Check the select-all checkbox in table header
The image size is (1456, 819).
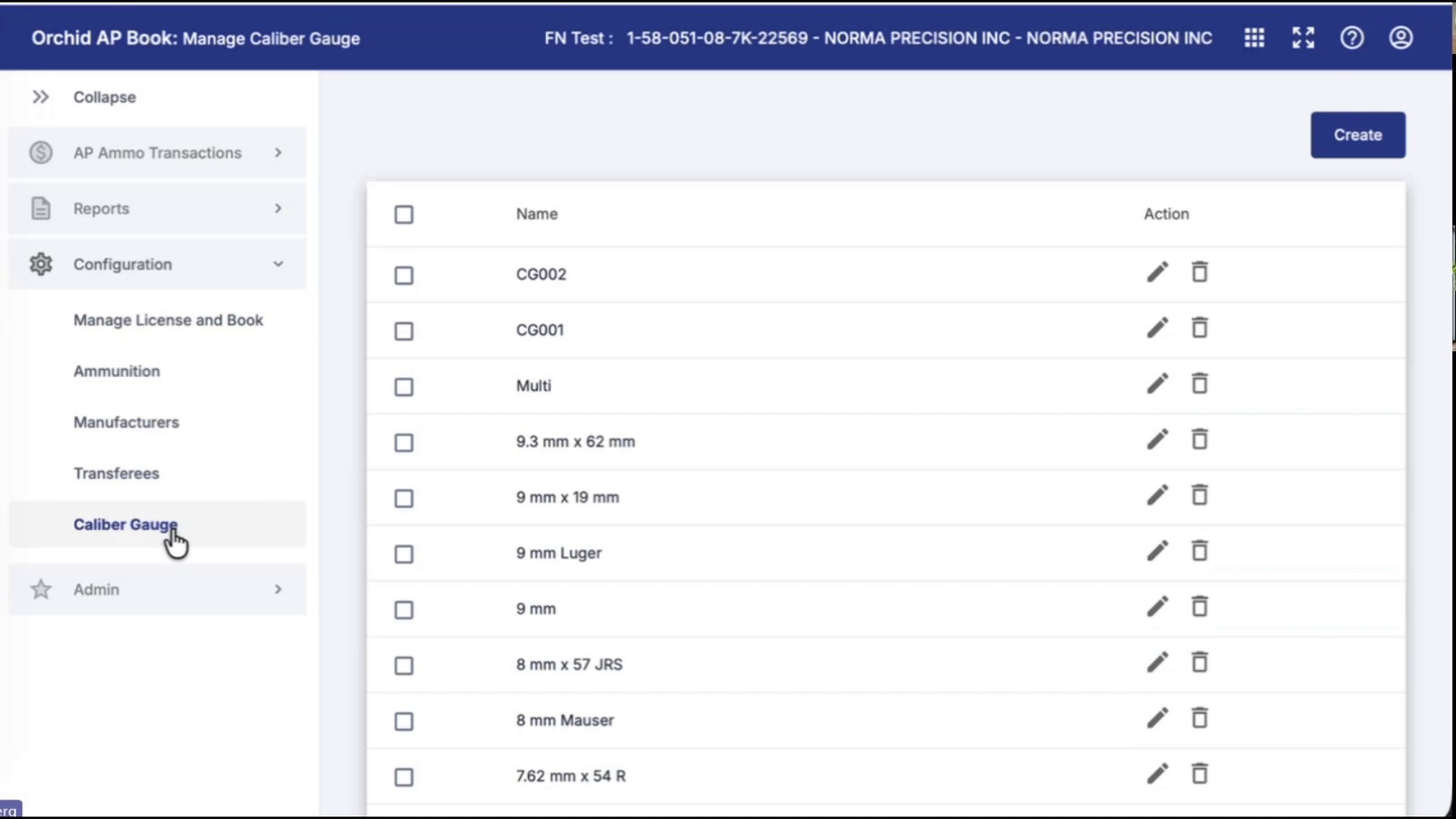tap(404, 214)
